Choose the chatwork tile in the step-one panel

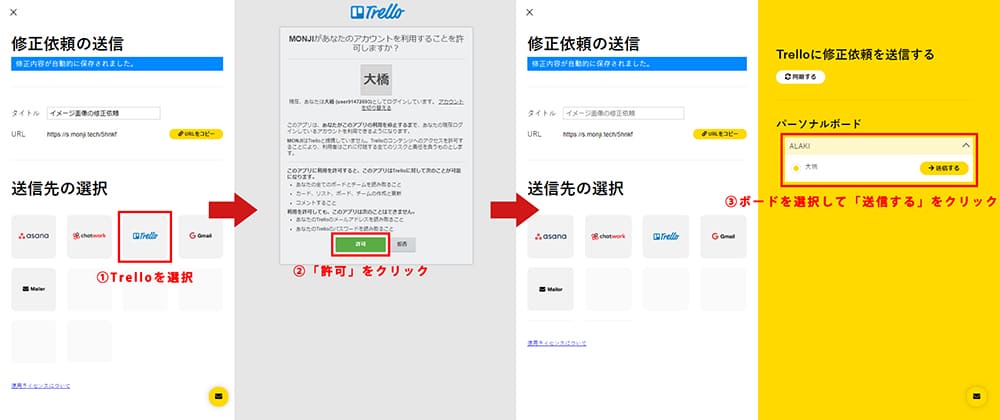pyautogui.click(x=89, y=236)
